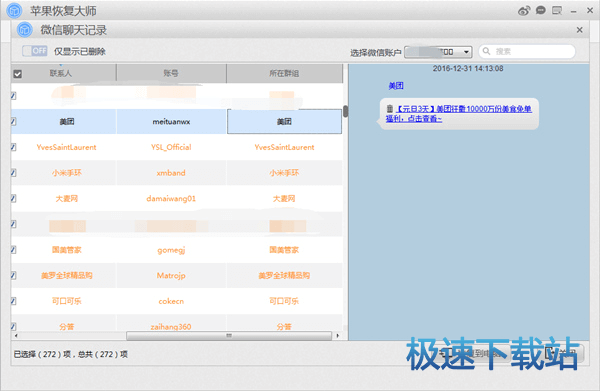Click the chat bubble feedback icon
The image size is (600, 391).
[540, 10]
